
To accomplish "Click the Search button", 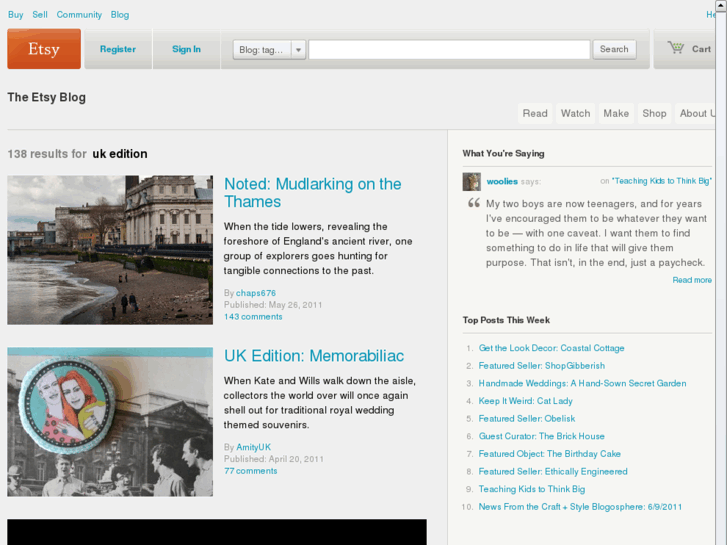I will coord(614,49).
